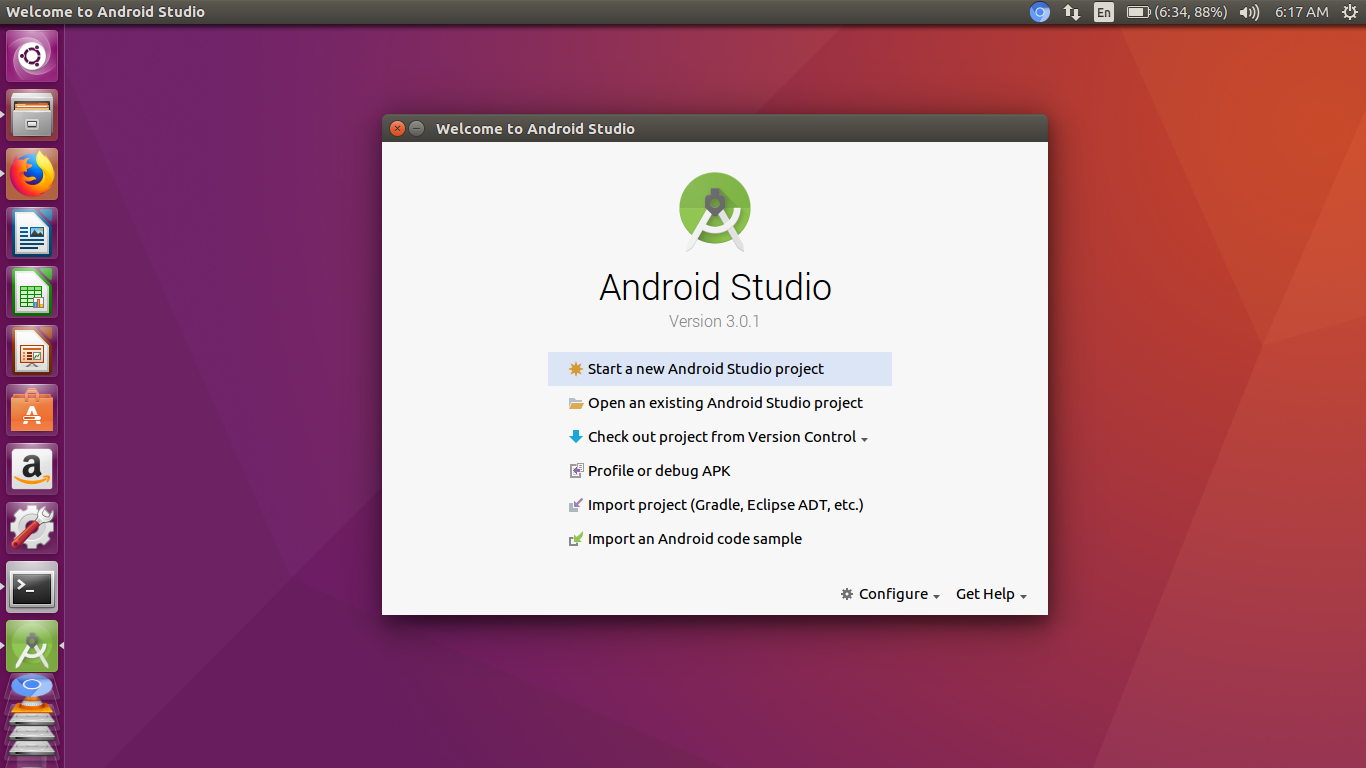The width and height of the screenshot is (1366, 768).
Task: Open an existing Android Studio project
Action: [x=720, y=403]
